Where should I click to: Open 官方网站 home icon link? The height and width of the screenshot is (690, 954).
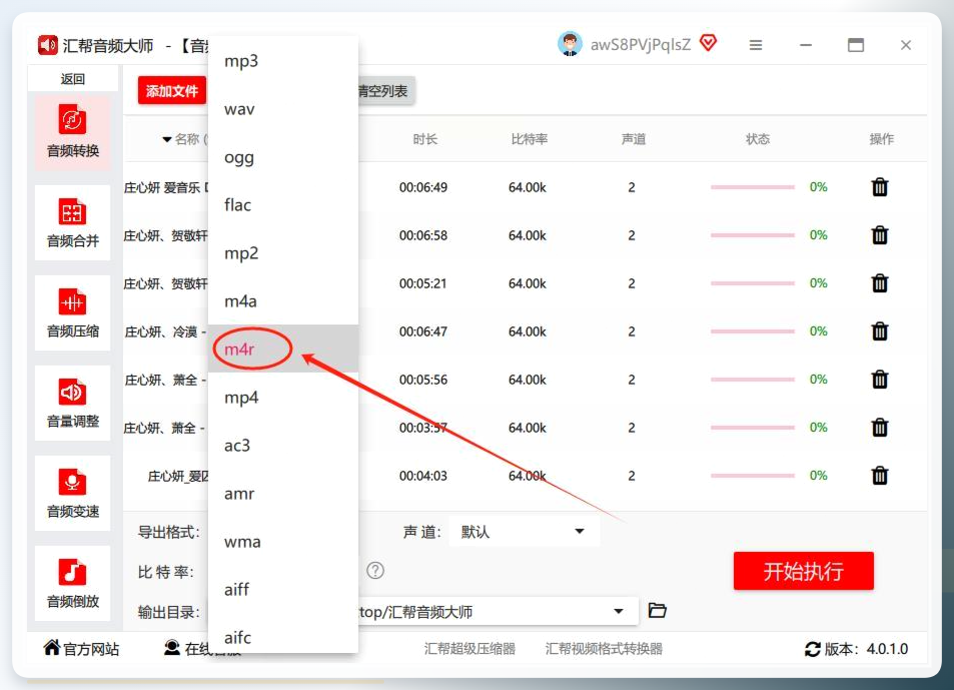tap(52, 647)
